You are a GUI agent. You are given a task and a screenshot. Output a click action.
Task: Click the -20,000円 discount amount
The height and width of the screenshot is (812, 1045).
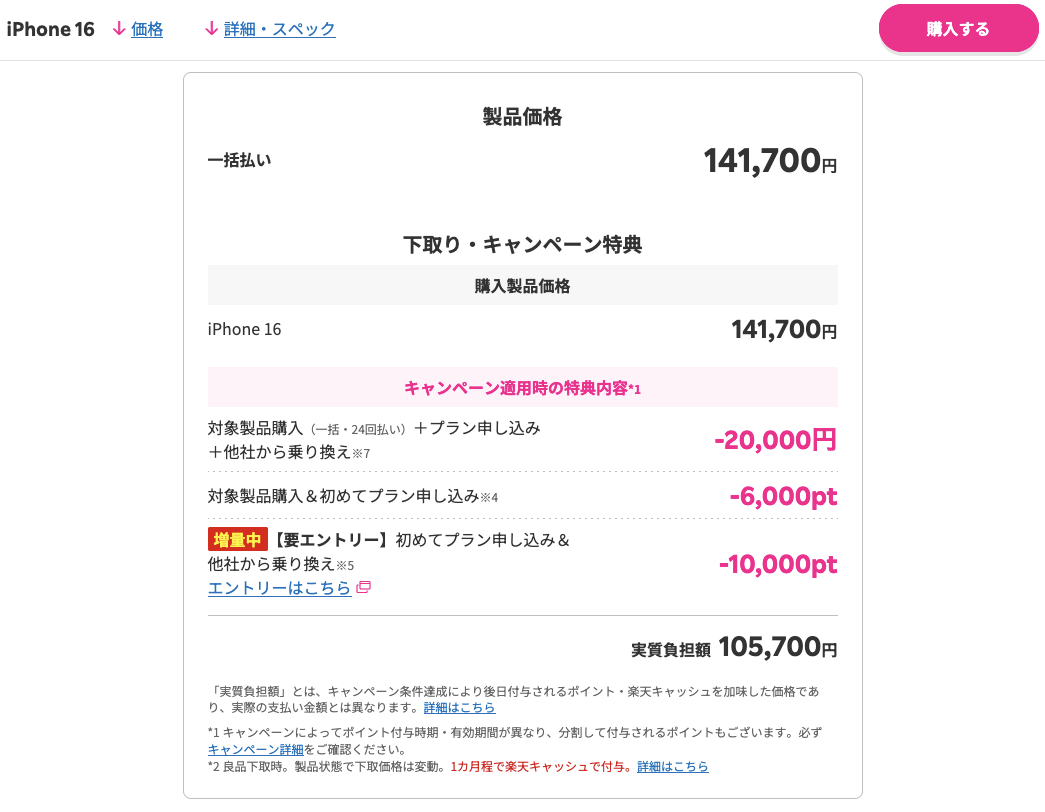pos(775,440)
